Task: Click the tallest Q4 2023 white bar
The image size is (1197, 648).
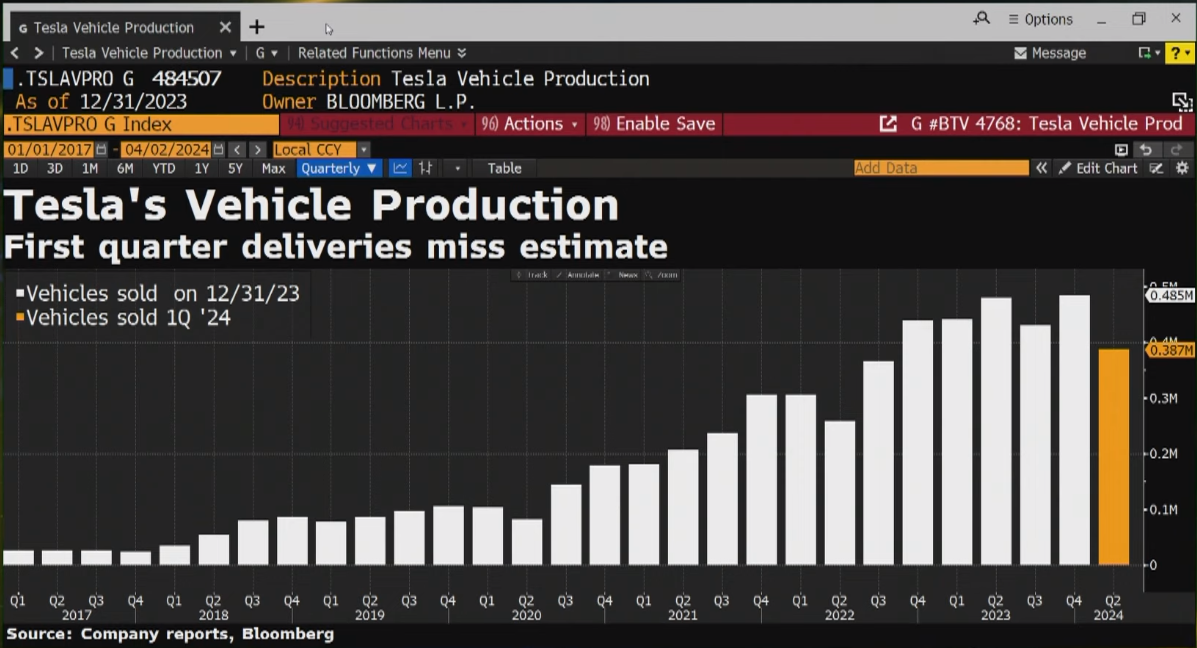Action: point(1074,430)
